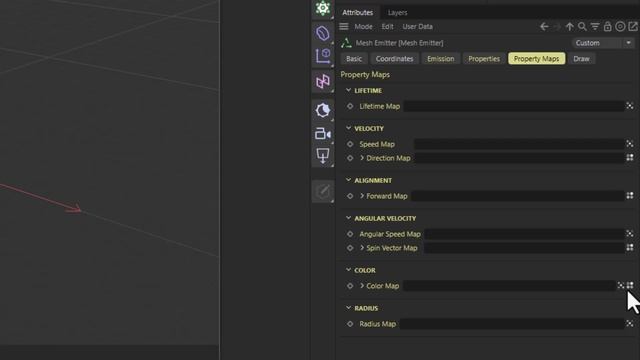Open the Emission tab
Screen dimensions: 640x360
click(440, 59)
